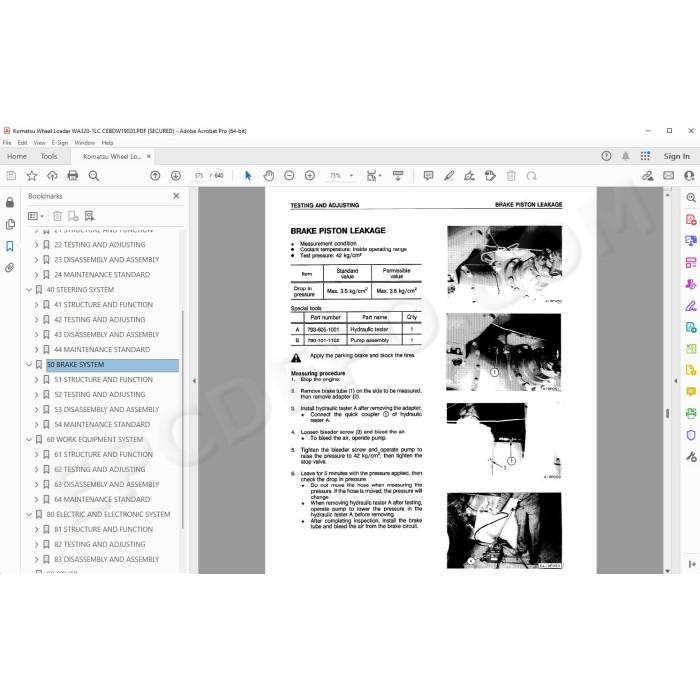Screen dimensions: 700x700
Task: Collapse the 40 STEERING SYSTEM bookmark
Action: [29, 290]
